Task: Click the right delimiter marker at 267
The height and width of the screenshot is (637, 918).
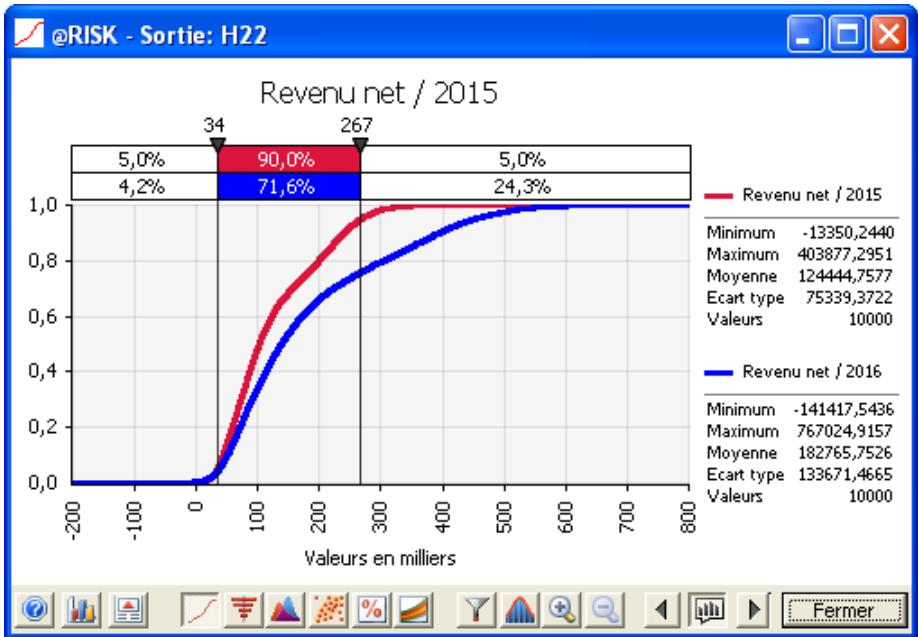Action: click(360, 142)
